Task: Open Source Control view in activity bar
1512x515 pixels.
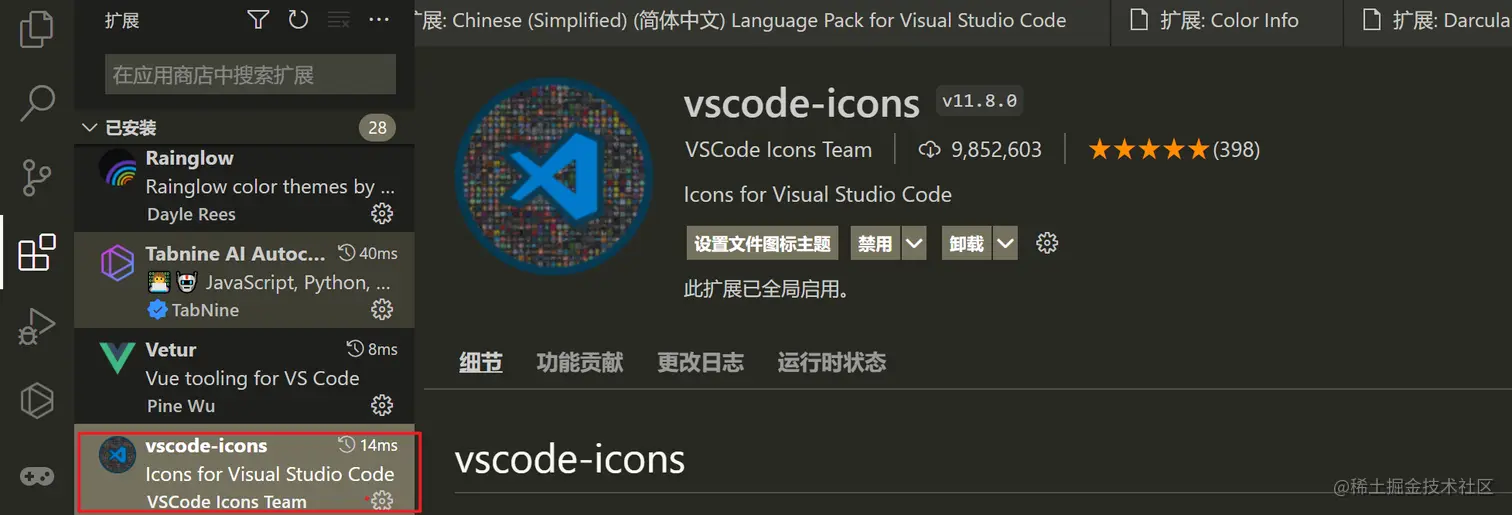Action: [37, 177]
